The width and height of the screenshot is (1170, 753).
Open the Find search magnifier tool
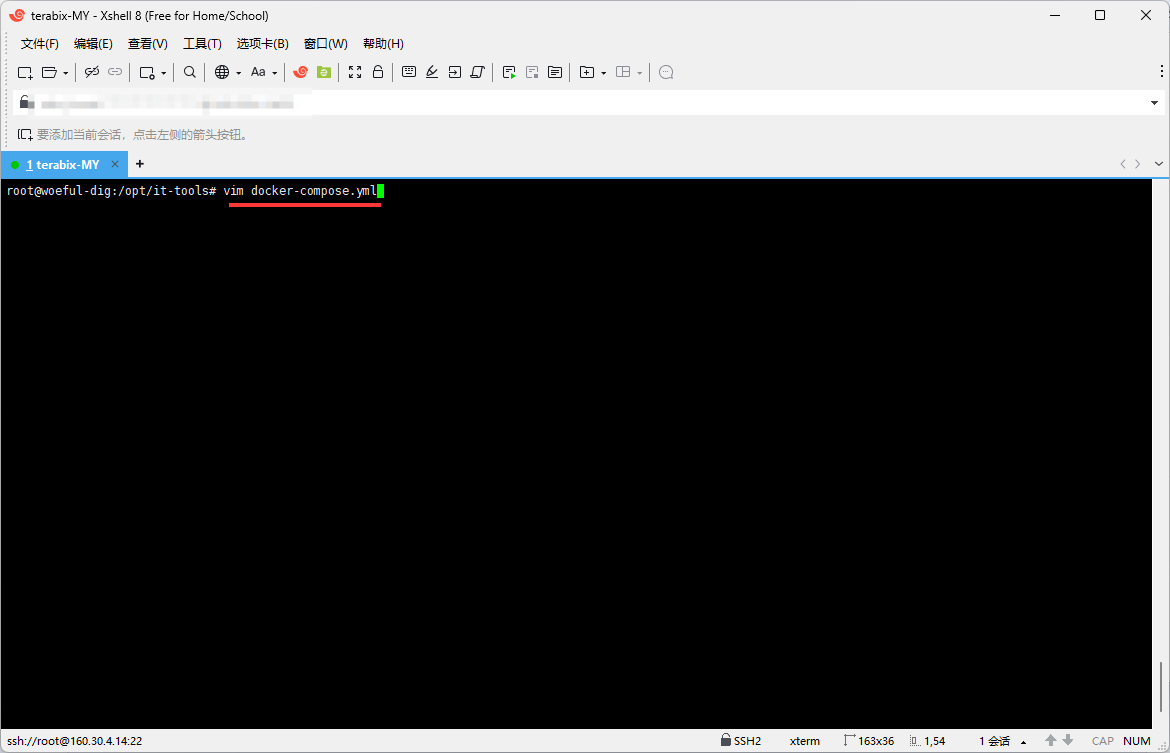190,72
